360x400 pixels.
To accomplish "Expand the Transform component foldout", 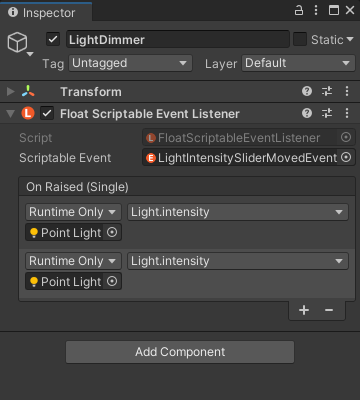I will pos(11,91).
